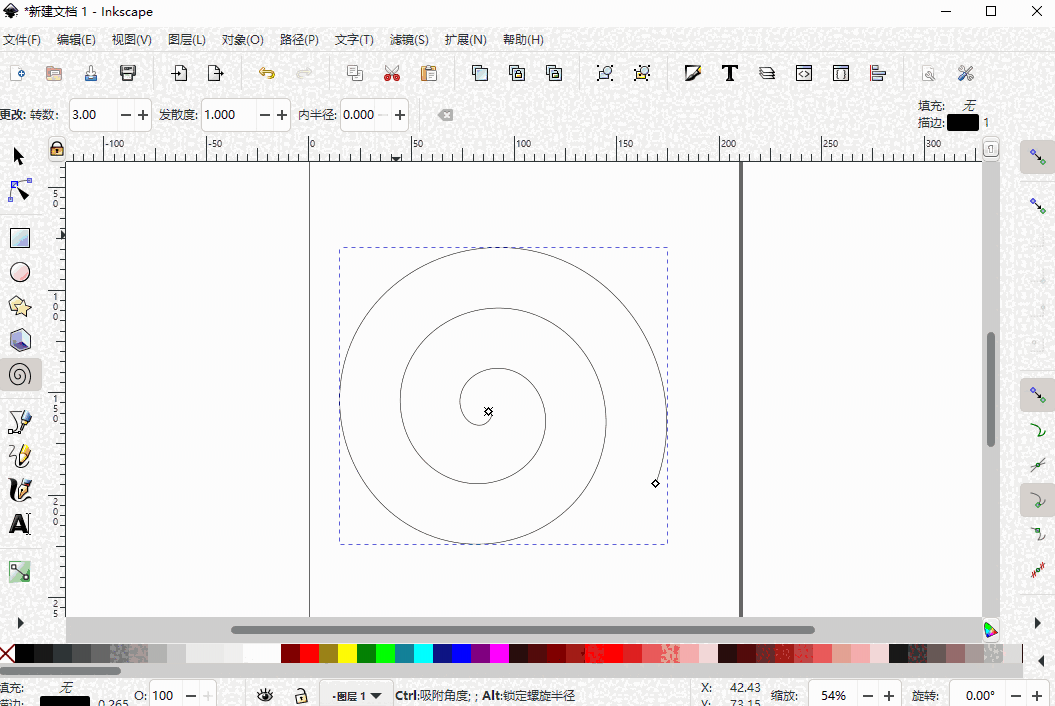
Task: Open the 图层 1 layer dropdown
Action: pos(355,694)
